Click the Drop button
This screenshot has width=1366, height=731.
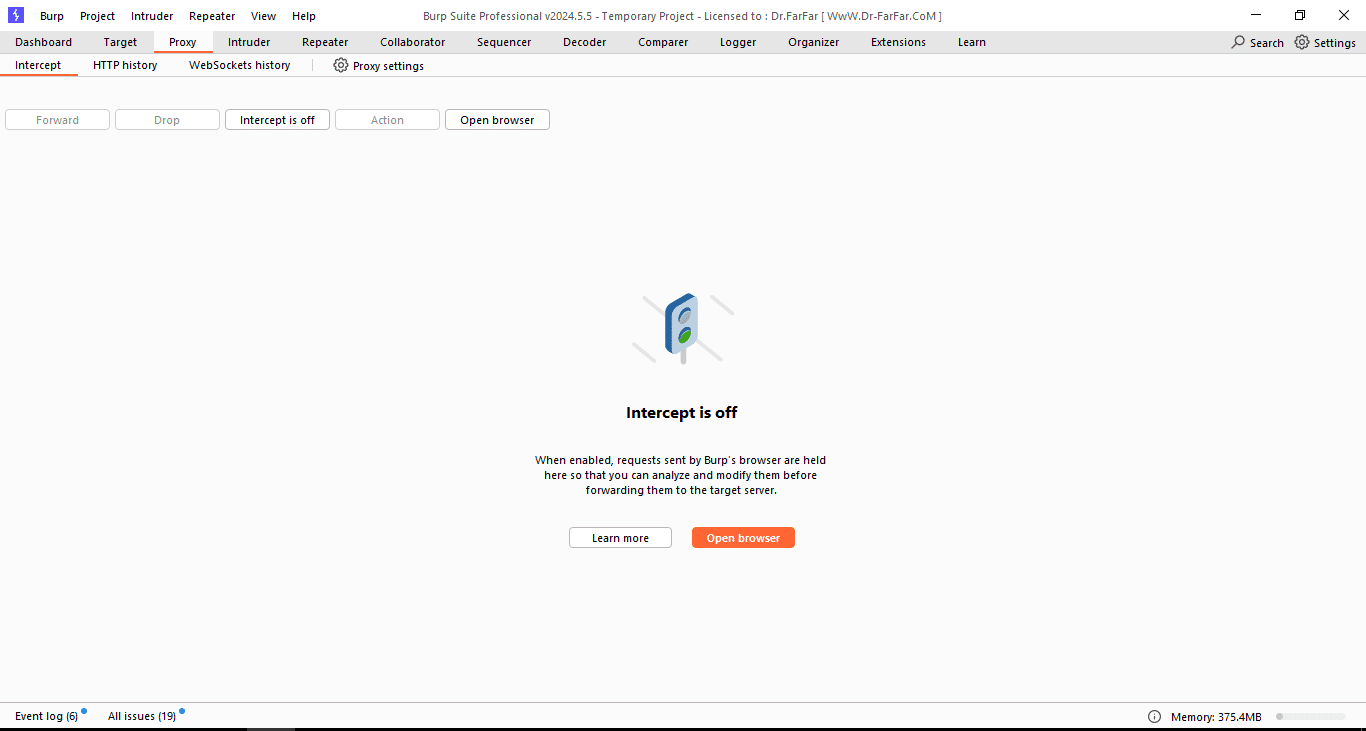tap(167, 120)
